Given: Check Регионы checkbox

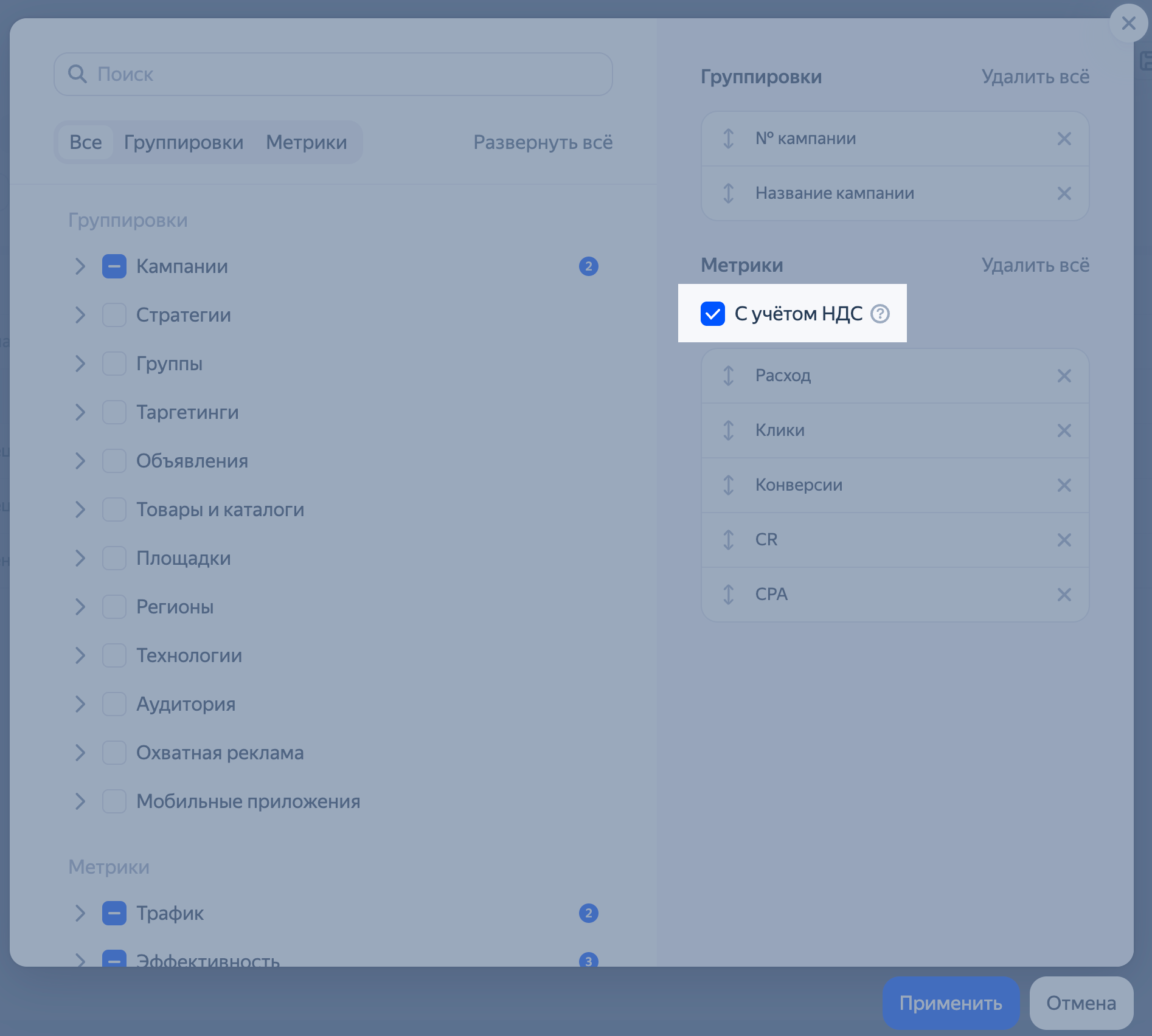Looking at the screenshot, I should 114,607.
